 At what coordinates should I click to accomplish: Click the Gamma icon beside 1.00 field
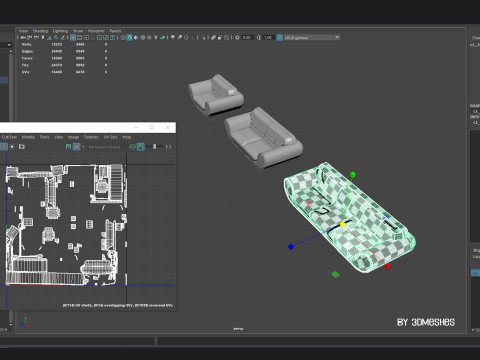(x=259, y=38)
